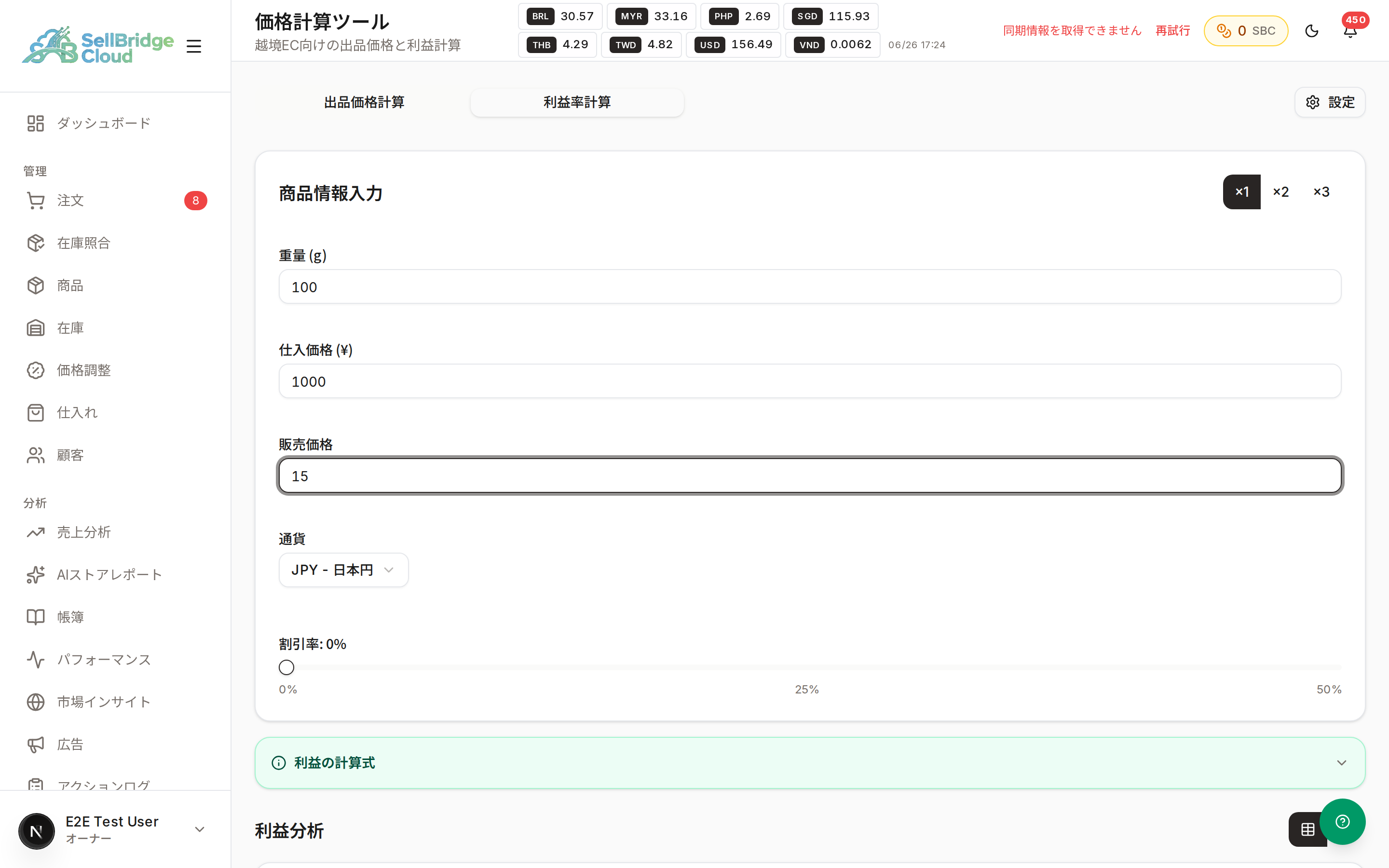Image resolution: width=1389 pixels, height=868 pixels.
Task: Focus the 重量 (g) input field
Action: point(810,286)
